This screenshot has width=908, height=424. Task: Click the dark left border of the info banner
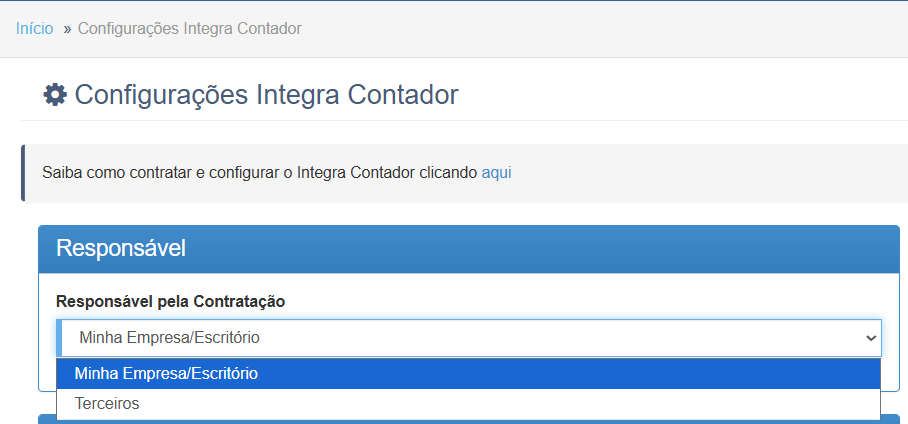point(23,172)
